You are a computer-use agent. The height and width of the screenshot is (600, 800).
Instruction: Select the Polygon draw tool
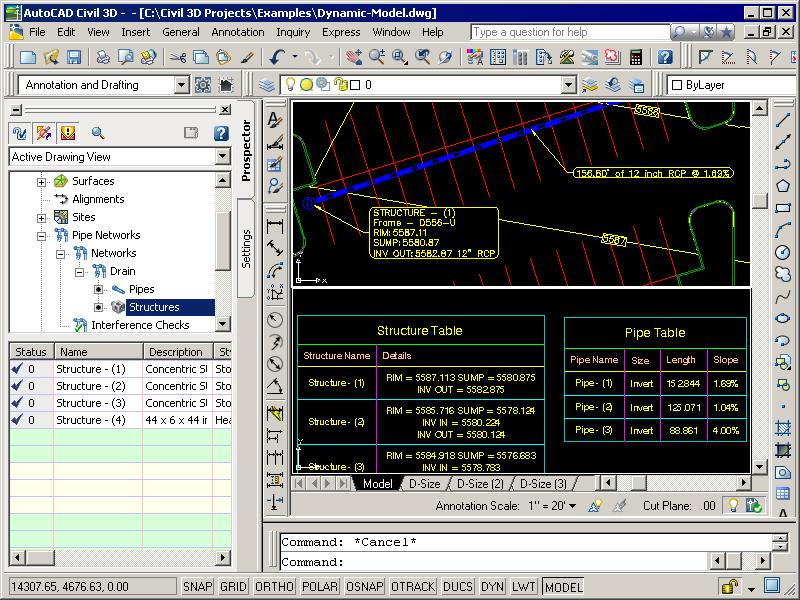(x=783, y=186)
